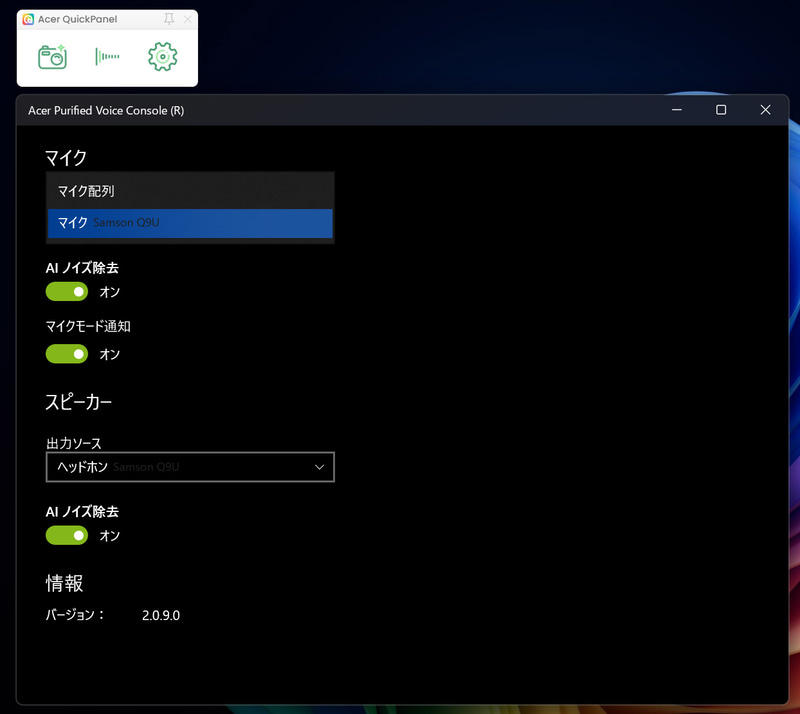Click the 出力ソース label
The image size is (800, 714).
(x=74, y=443)
